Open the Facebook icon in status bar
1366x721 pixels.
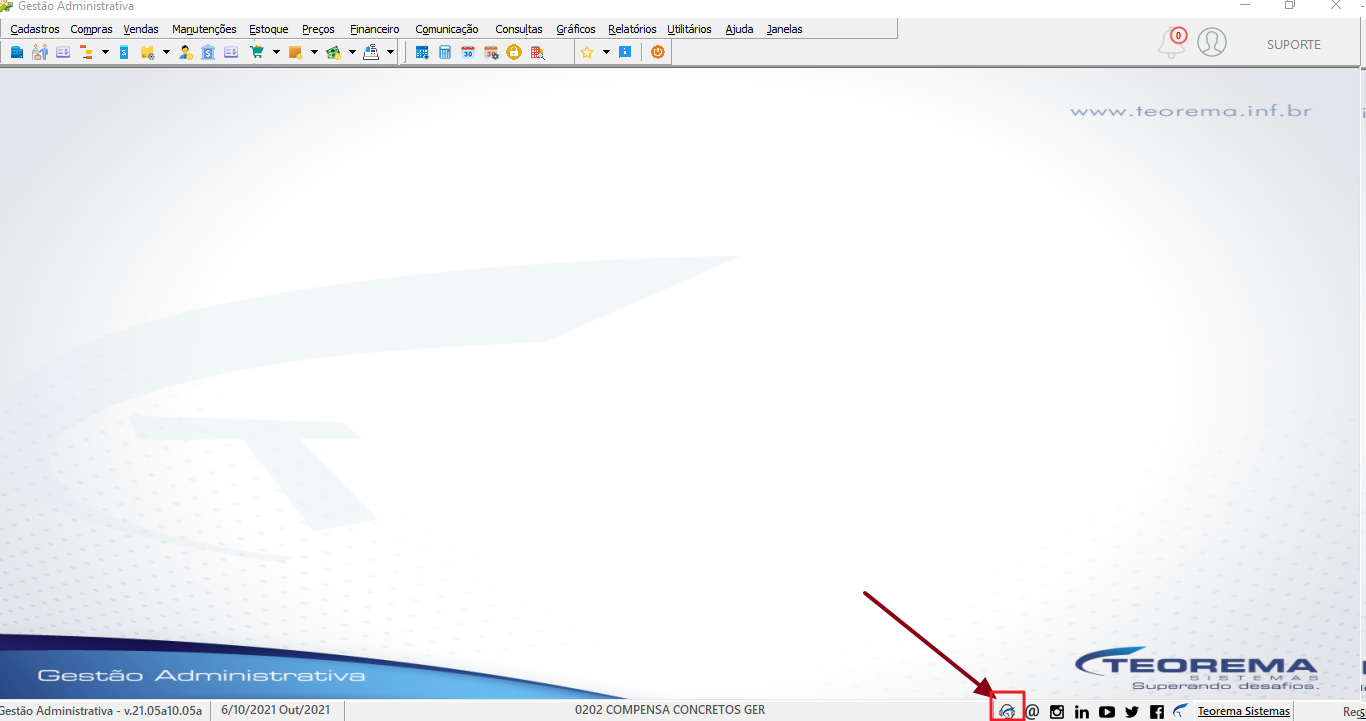(1157, 712)
